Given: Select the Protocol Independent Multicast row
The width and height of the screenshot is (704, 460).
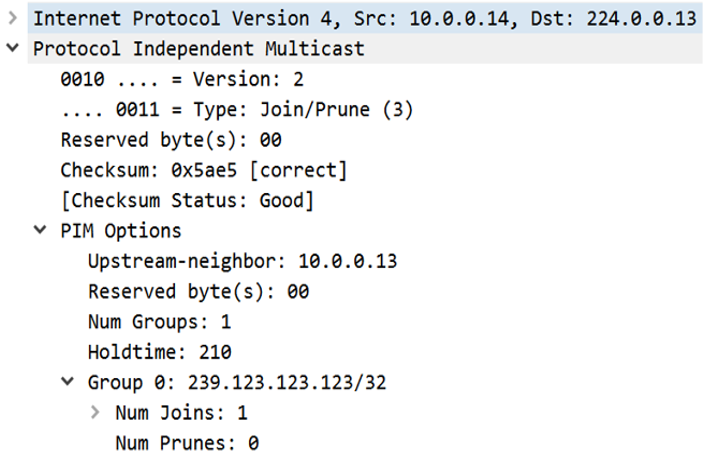Looking at the screenshot, I should pos(198,49).
